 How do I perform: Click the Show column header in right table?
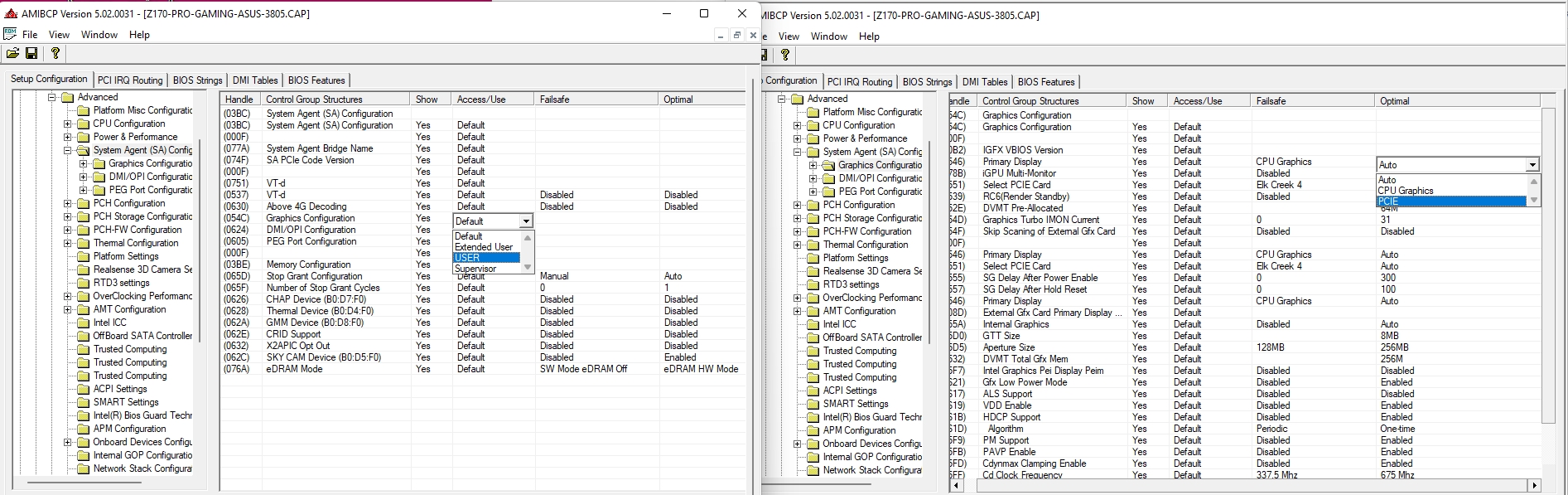pyautogui.click(x=1147, y=100)
